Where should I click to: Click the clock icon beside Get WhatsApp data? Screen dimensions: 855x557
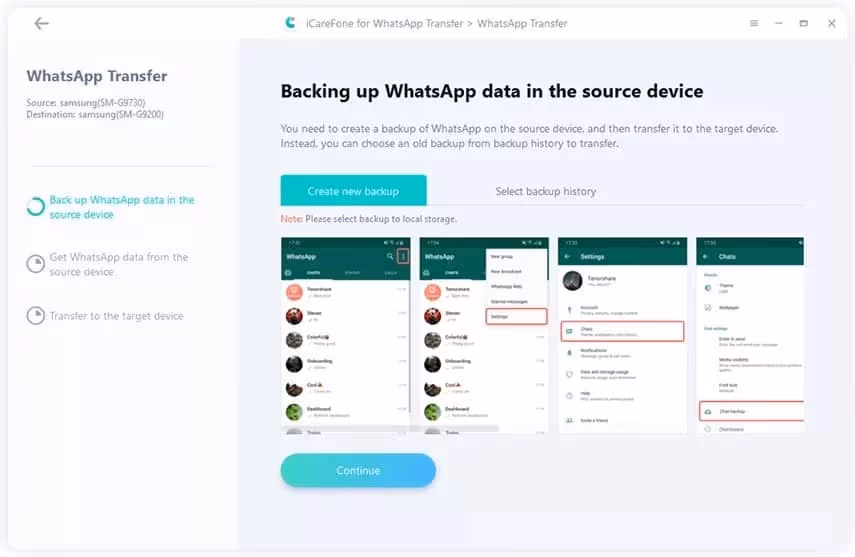click(x=35, y=264)
